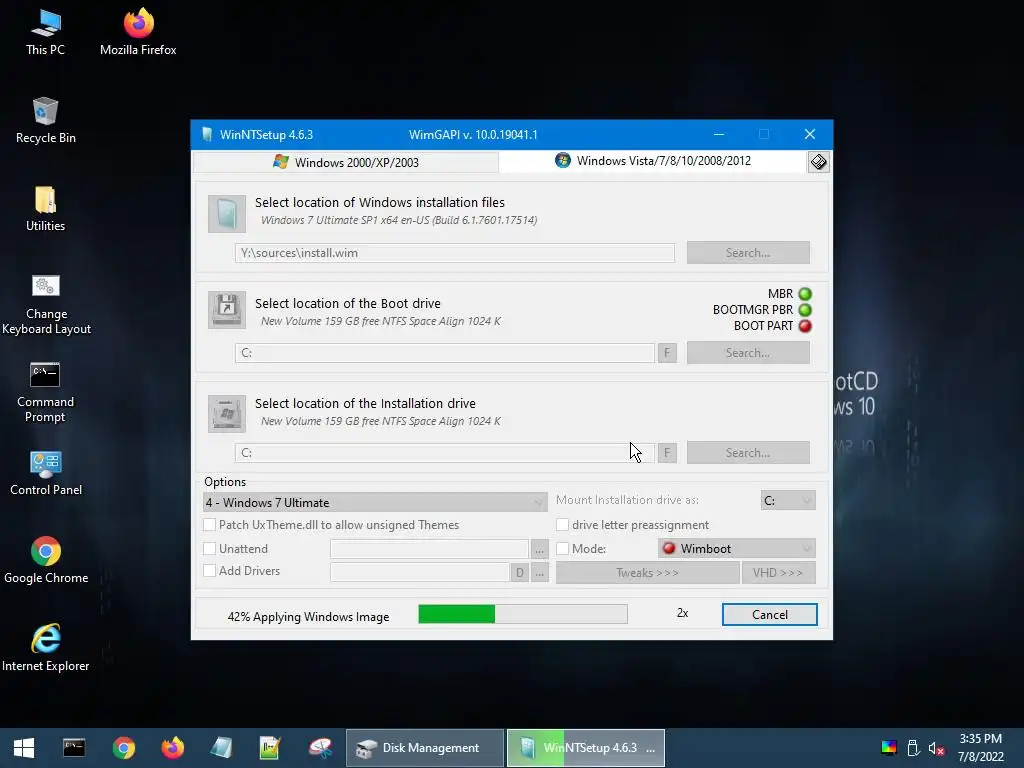The width and height of the screenshot is (1024, 768).
Task: Click F button beside Installation drive field
Action: 667,453
